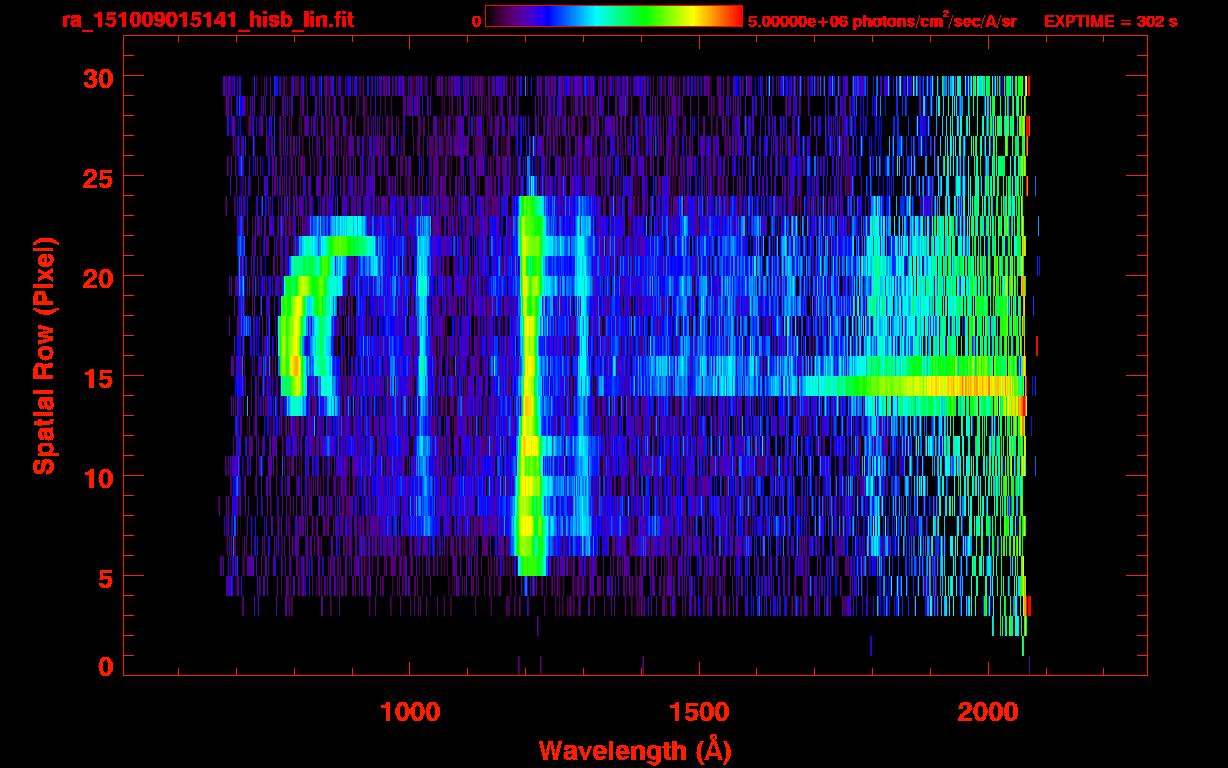Click the 5.00000e+06 photons/cm²/sec/A/sr label
This screenshot has width=1228, height=768.
[x=882, y=20]
